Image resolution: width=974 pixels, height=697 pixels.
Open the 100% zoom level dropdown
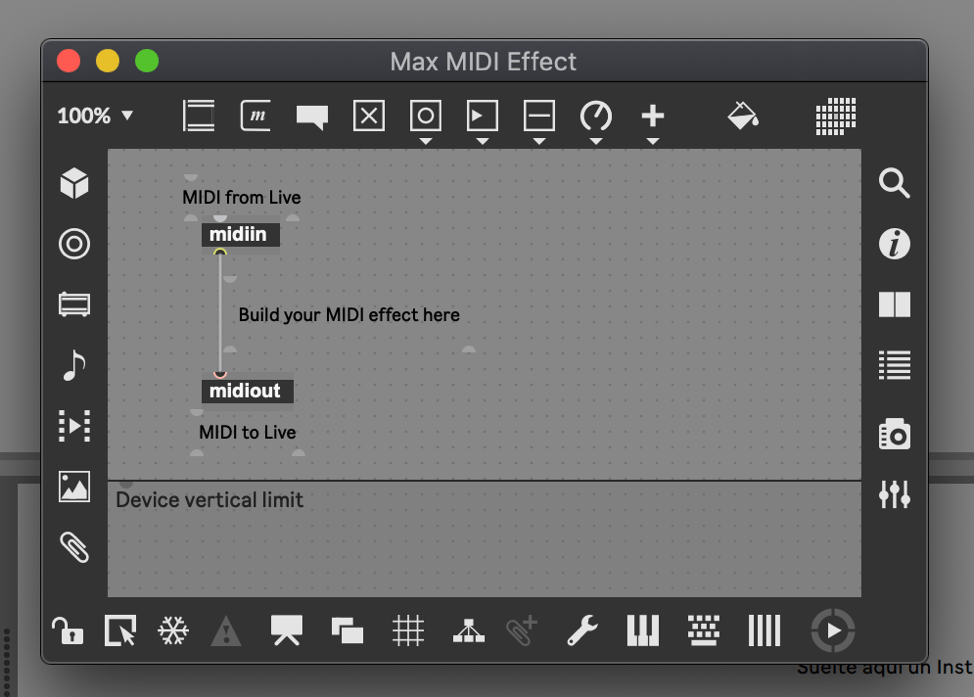95,115
